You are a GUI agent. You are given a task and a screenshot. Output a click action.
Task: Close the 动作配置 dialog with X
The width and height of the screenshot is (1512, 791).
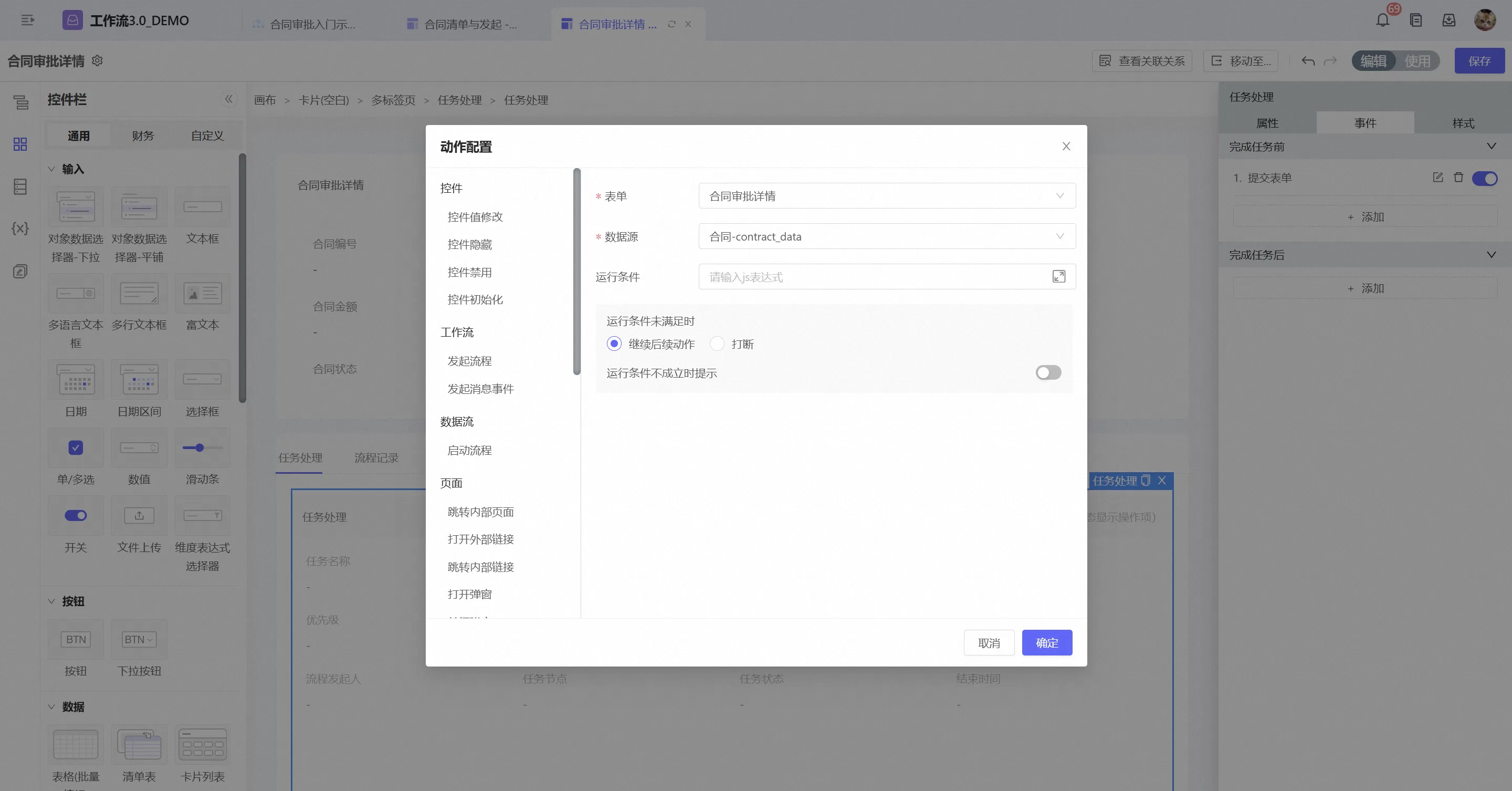1066,146
